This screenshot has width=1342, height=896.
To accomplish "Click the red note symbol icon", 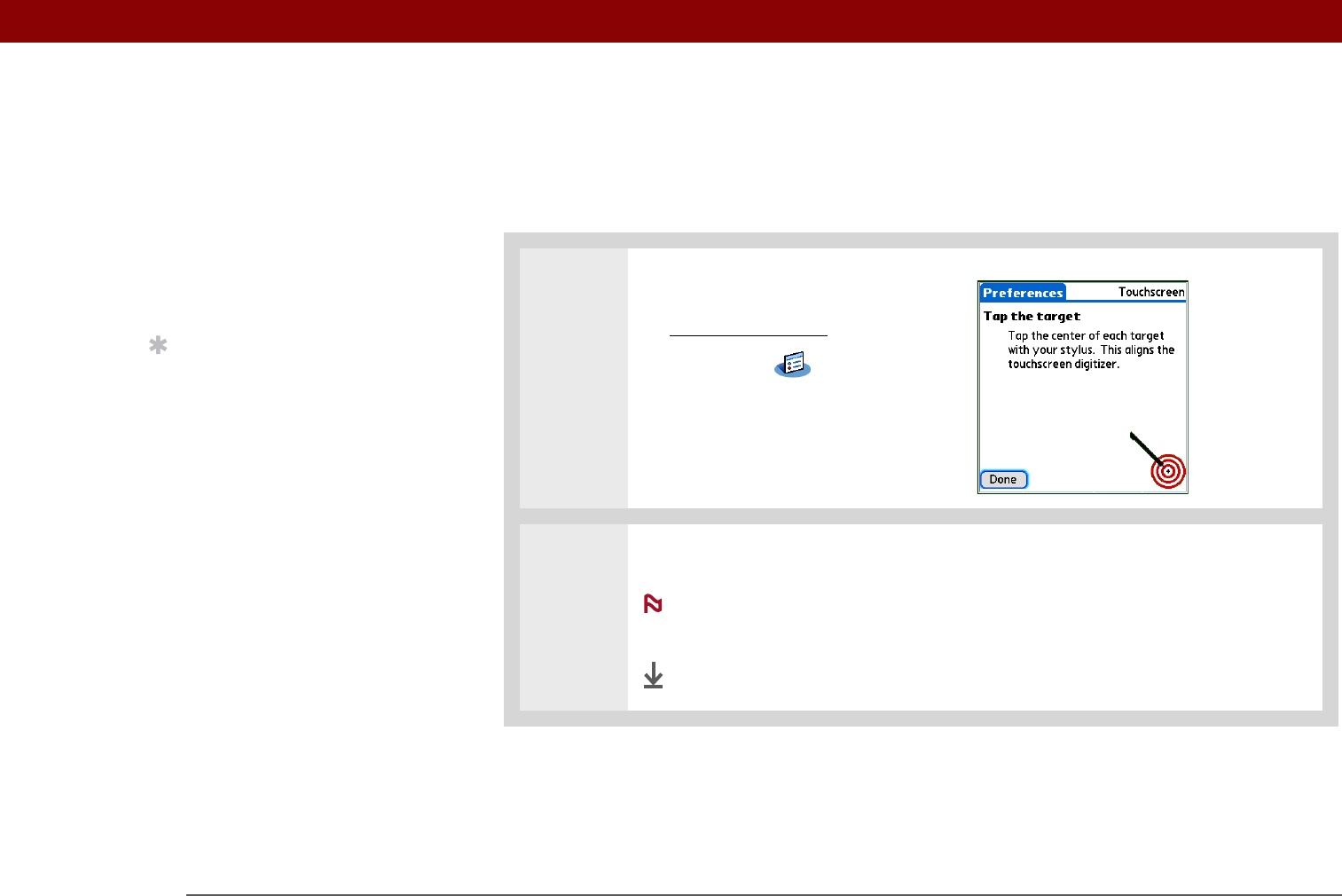I will pyautogui.click(x=654, y=604).
